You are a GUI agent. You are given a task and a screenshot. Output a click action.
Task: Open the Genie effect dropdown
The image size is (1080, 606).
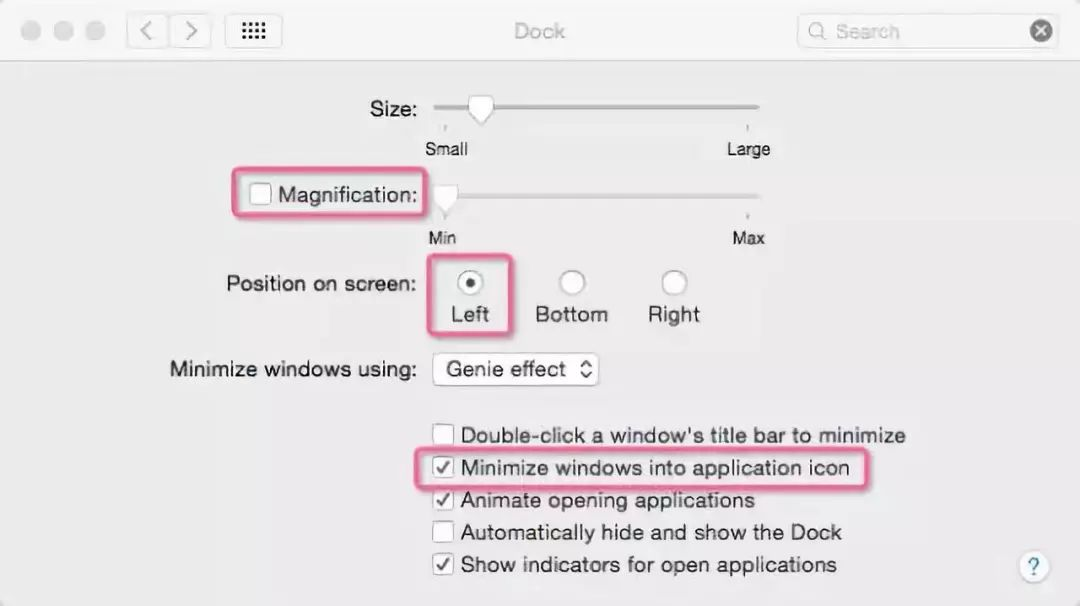click(x=515, y=369)
